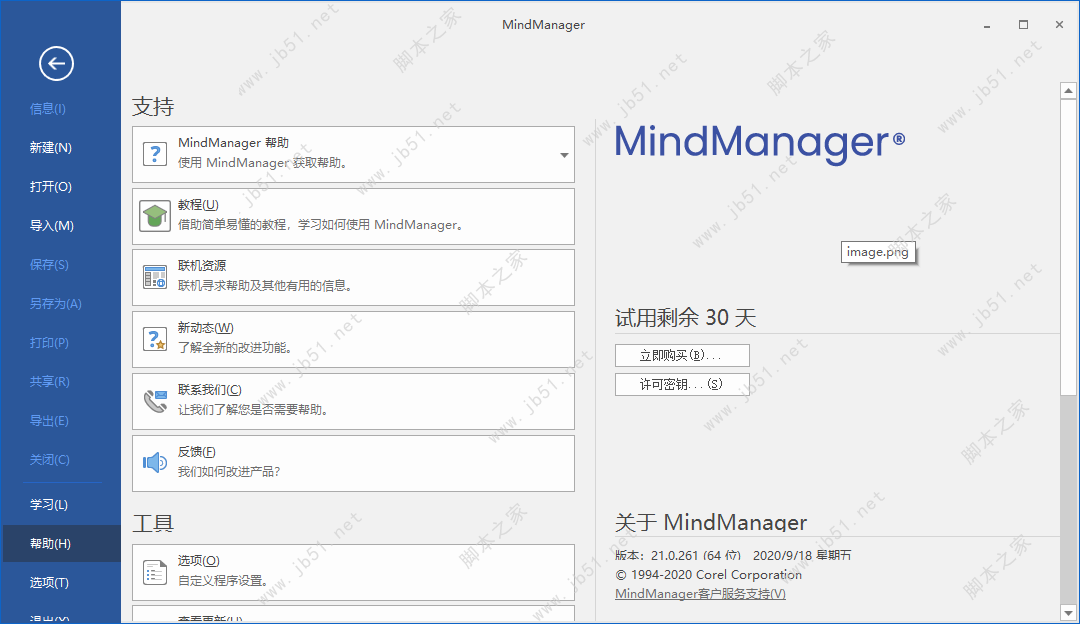Screen dimensions: 1080x624
Task: Click the version text 21.0.261
Action: 674,555
